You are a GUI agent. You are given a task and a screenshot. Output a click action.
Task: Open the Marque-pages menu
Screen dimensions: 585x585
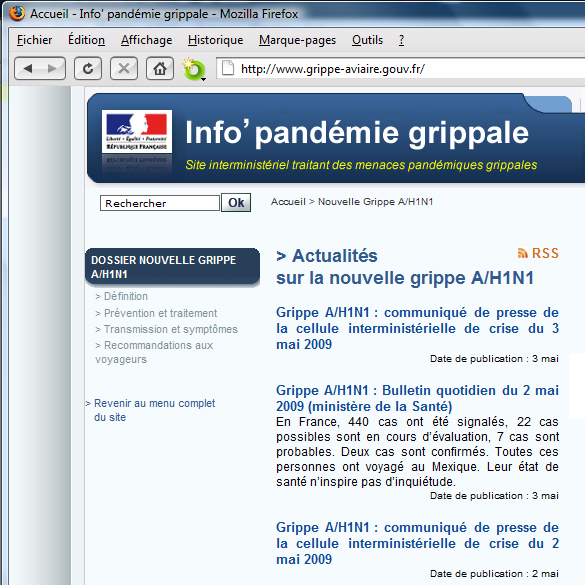click(x=297, y=40)
